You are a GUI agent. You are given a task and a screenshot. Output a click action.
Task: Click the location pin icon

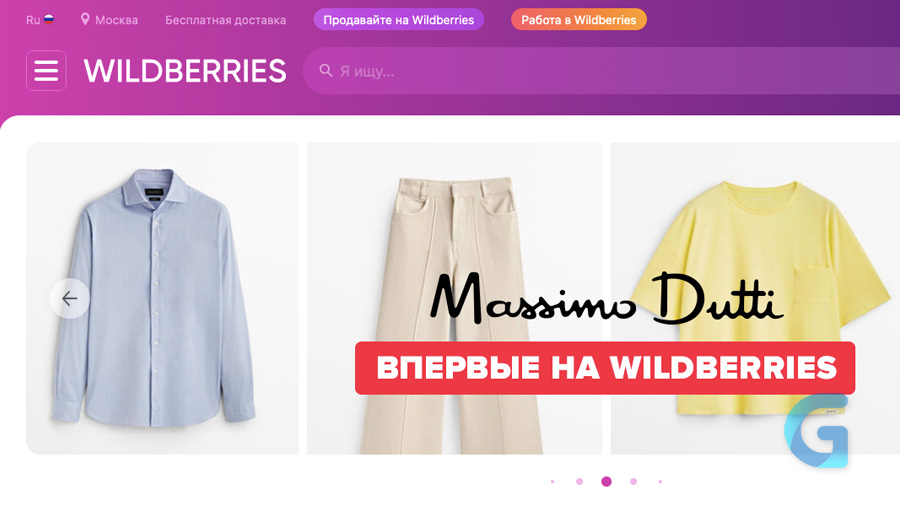click(x=85, y=20)
